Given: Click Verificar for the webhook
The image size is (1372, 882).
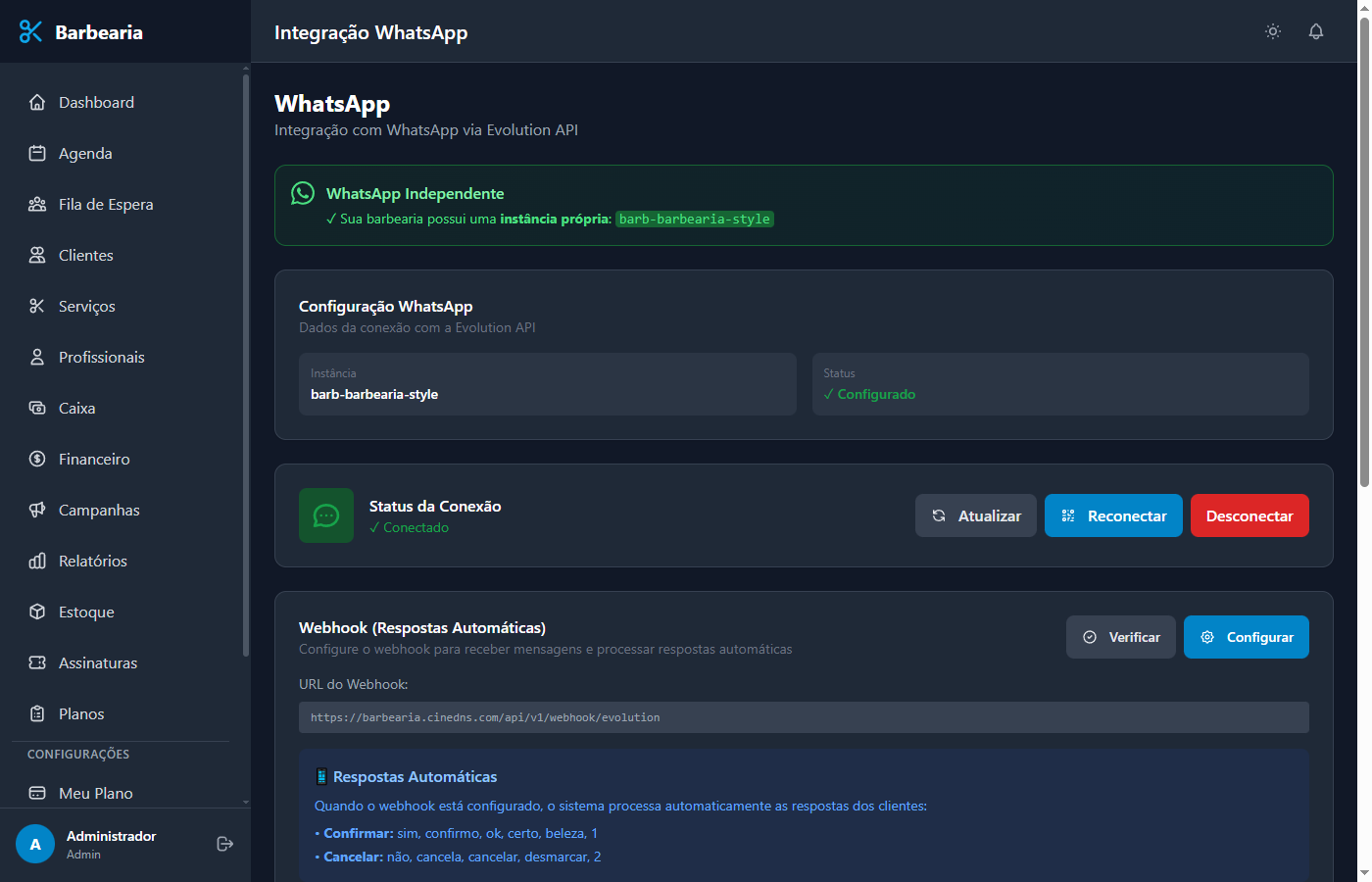Looking at the screenshot, I should 1120,637.
